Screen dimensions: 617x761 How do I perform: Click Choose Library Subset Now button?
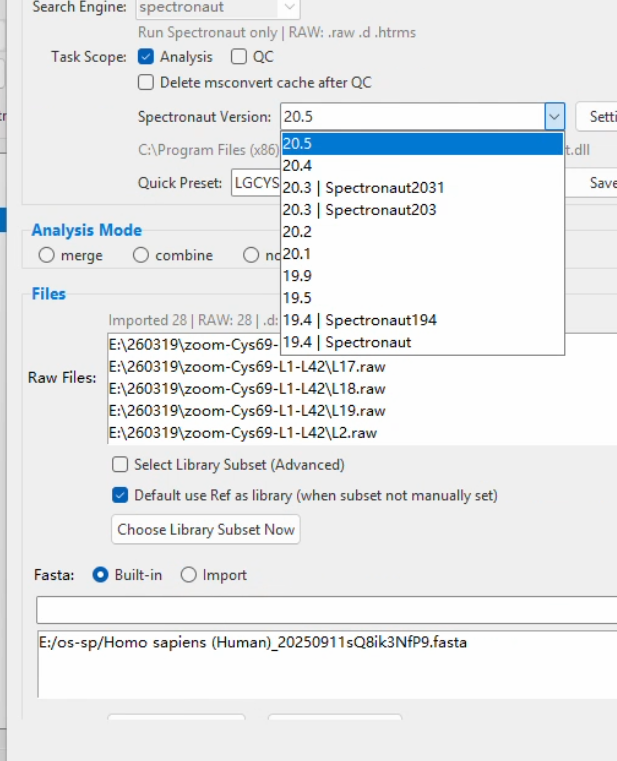tap(206, 529)
